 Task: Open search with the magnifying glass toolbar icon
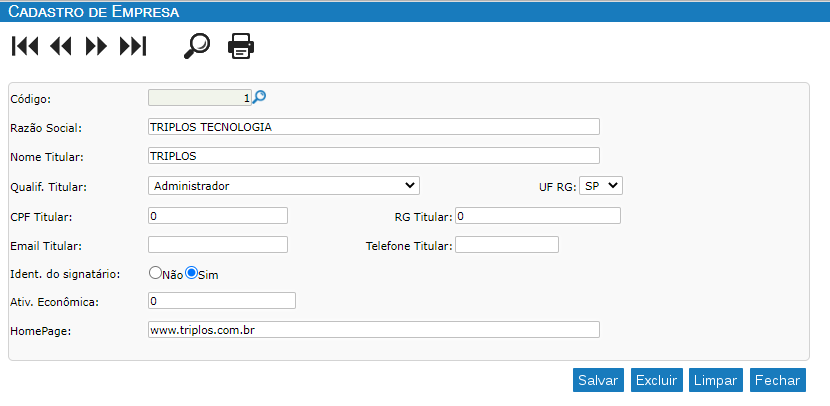[x=197, y=46]
